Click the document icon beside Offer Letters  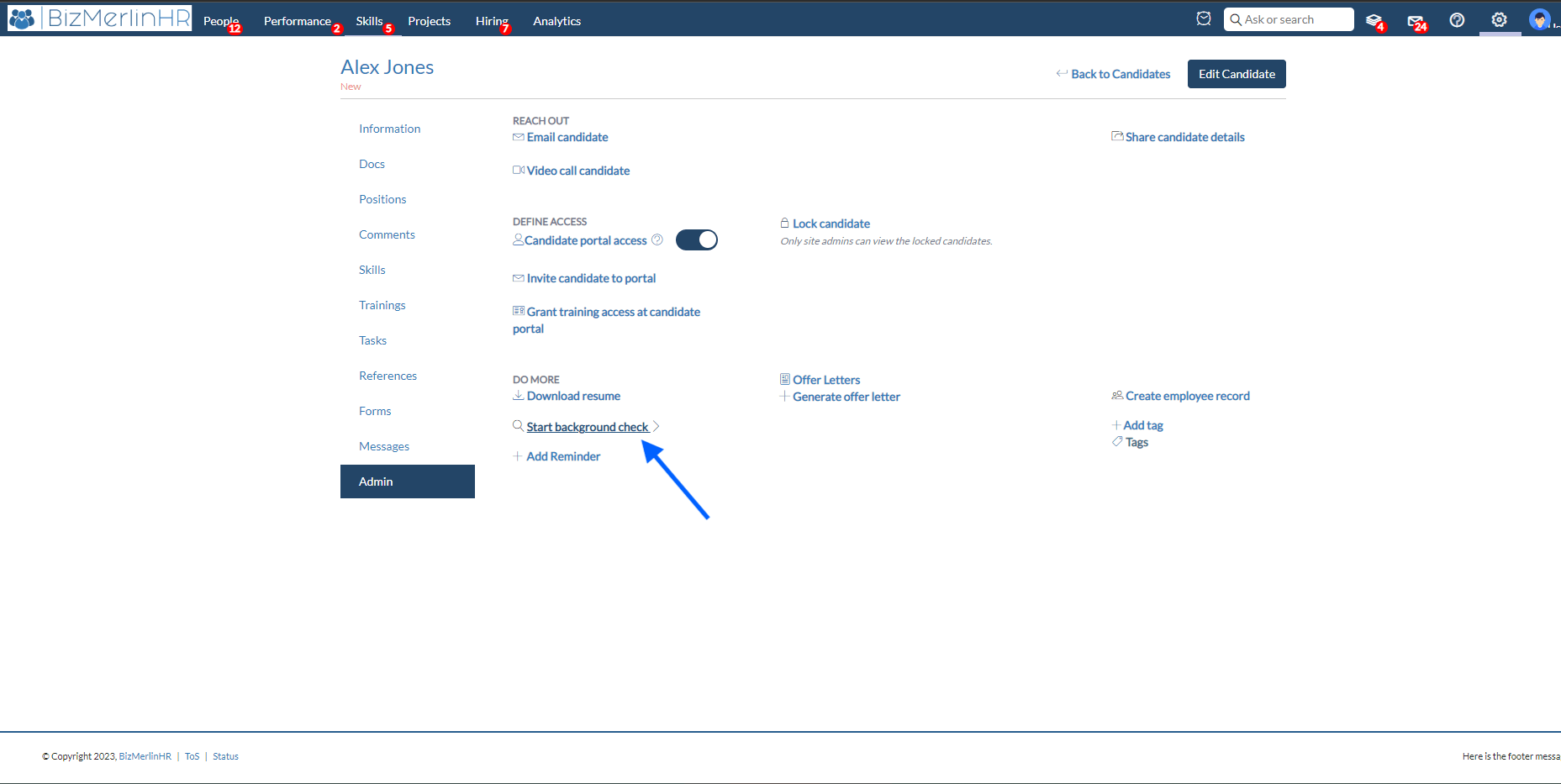[784, 379]
